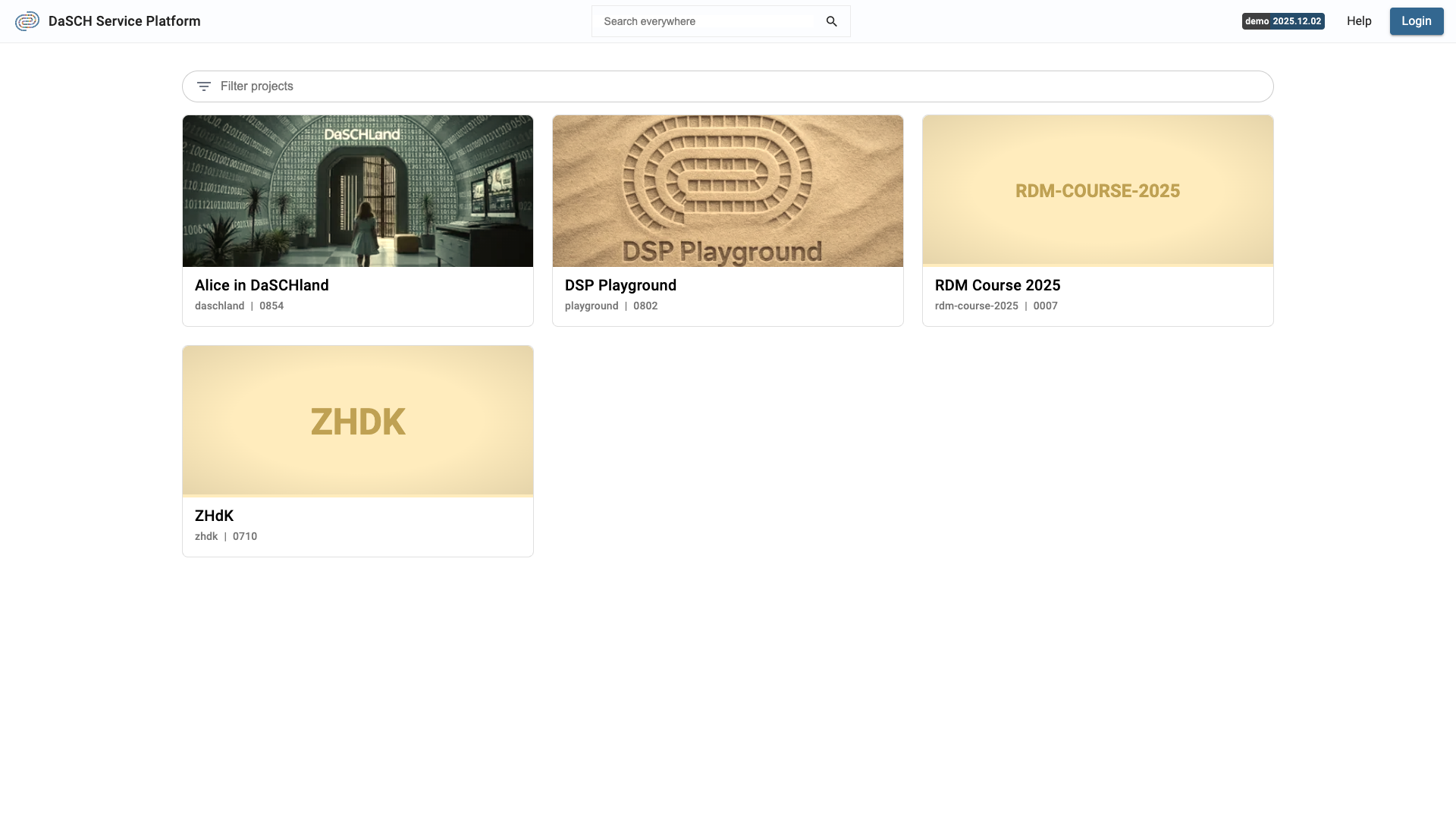Click the project title ZHdK
The width and height of the screenshot is (1456, 819).
(x=215, y=516)
